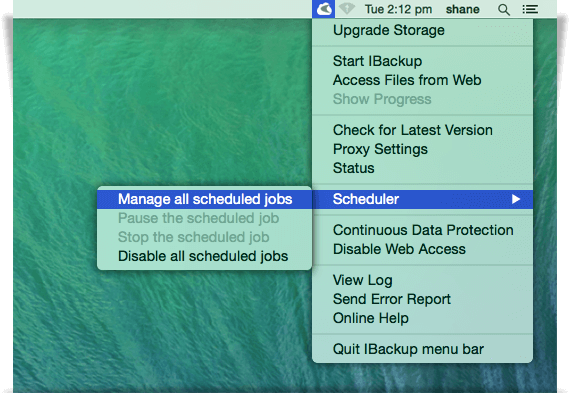Click the Scheduler submenu arrow

tap(515, 199)
